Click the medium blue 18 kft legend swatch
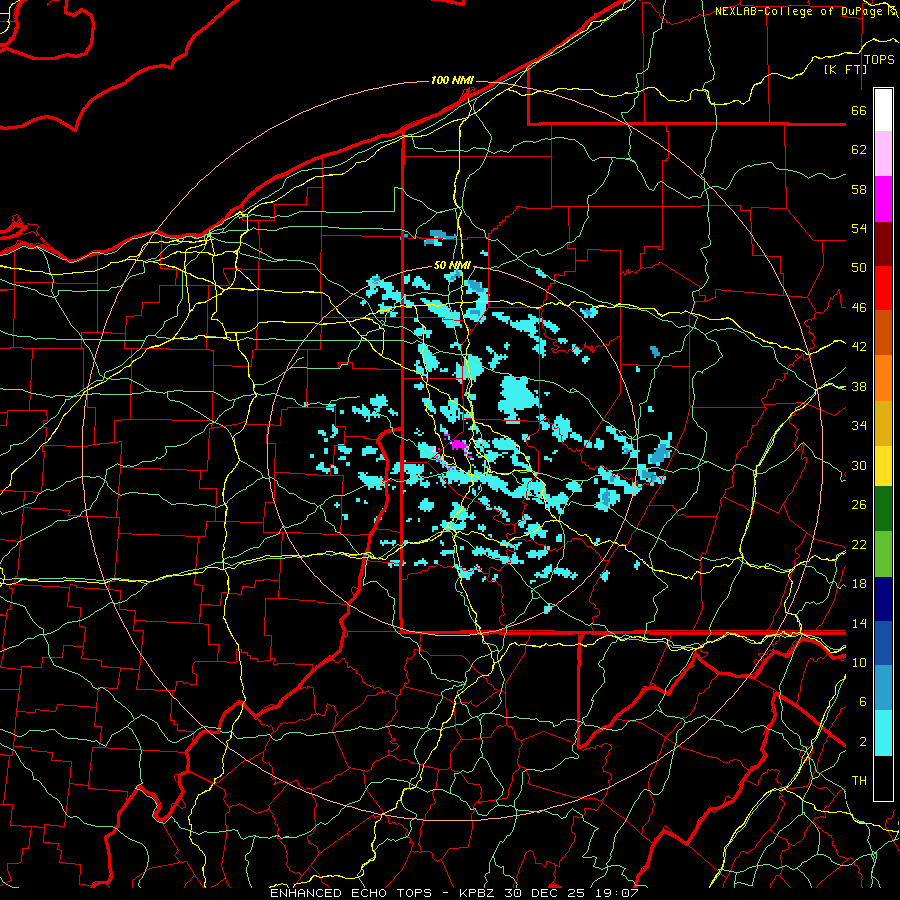This screenshot has width=900, height=900. click(x=883, y=644)
